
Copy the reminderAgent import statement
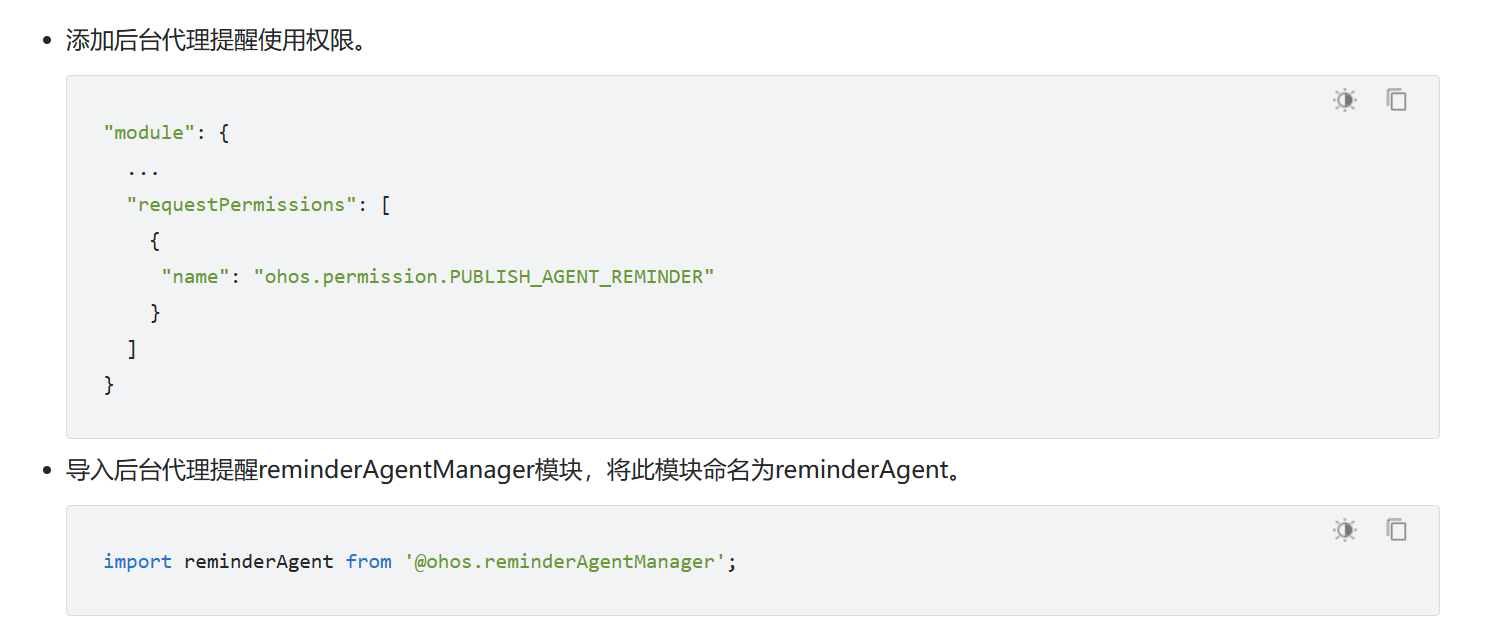pyautogui.click(x=1396, y=530)
